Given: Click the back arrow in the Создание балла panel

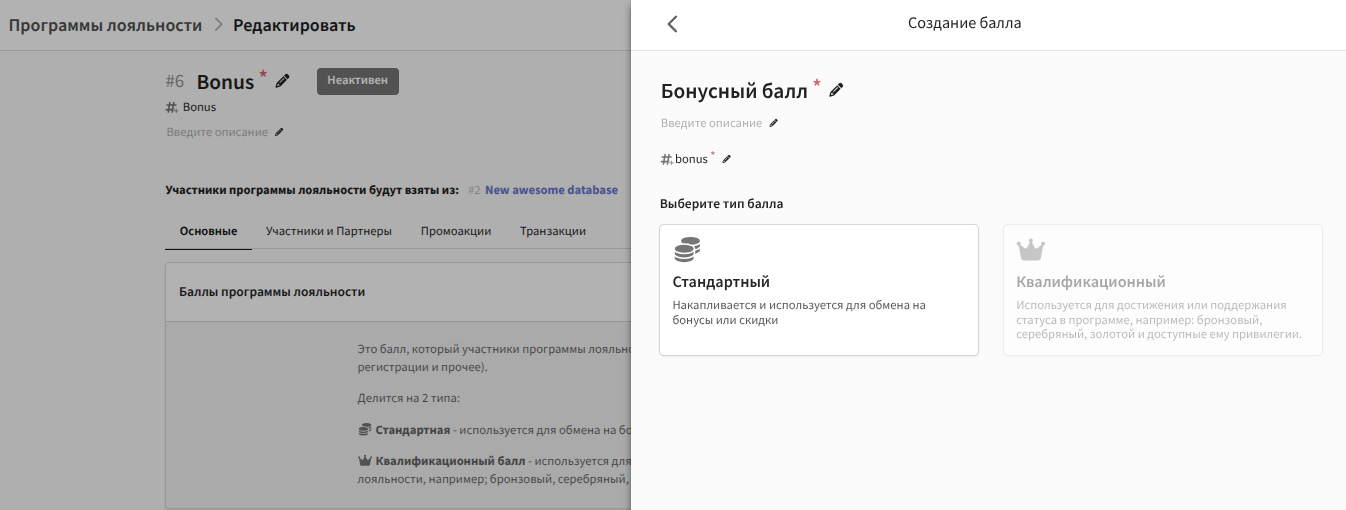Looking at the screenshot, I should (672, 24).
